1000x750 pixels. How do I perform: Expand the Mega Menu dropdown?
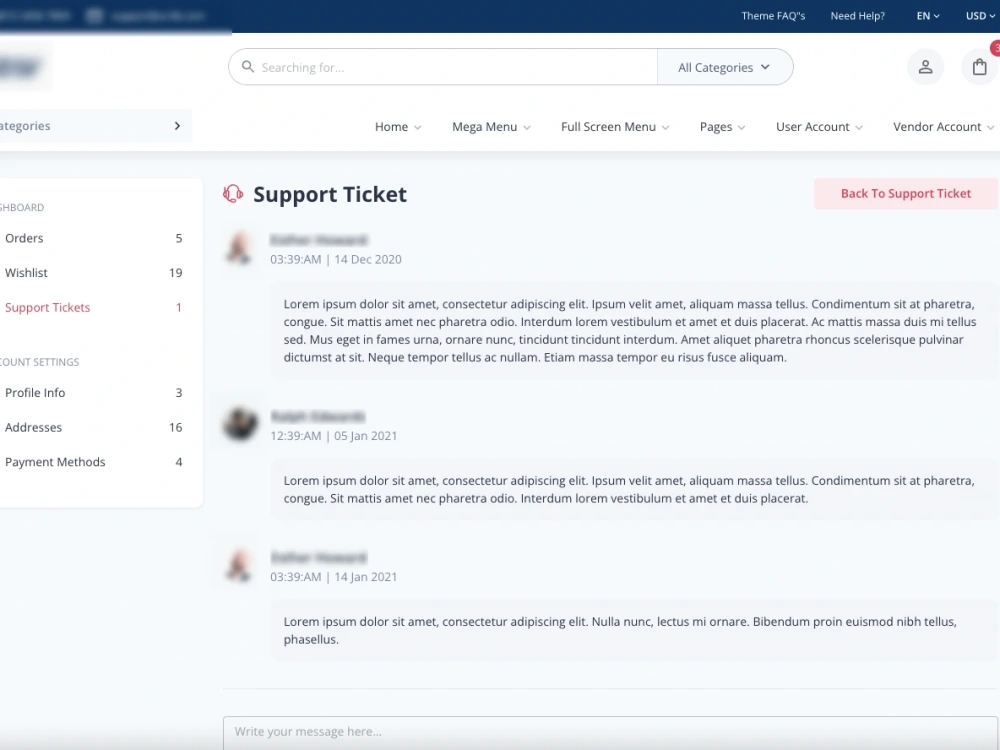491,127
